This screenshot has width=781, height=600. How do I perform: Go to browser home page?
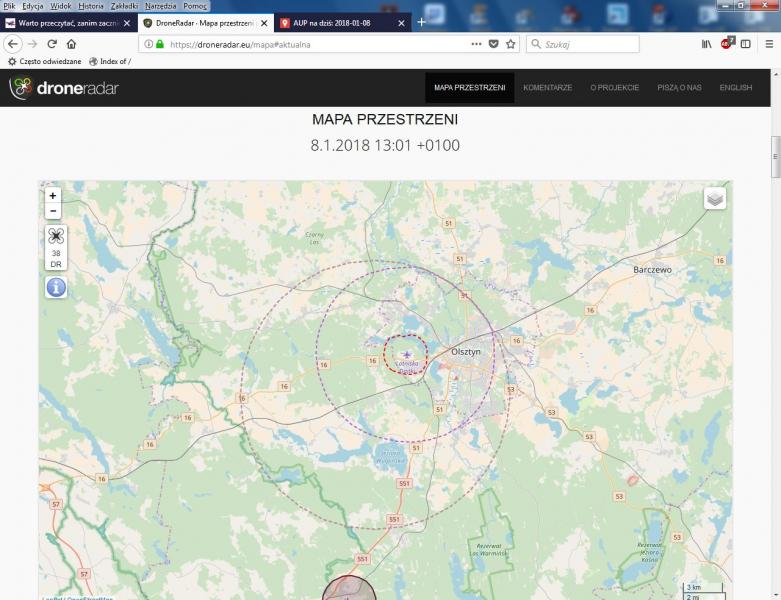71,44
